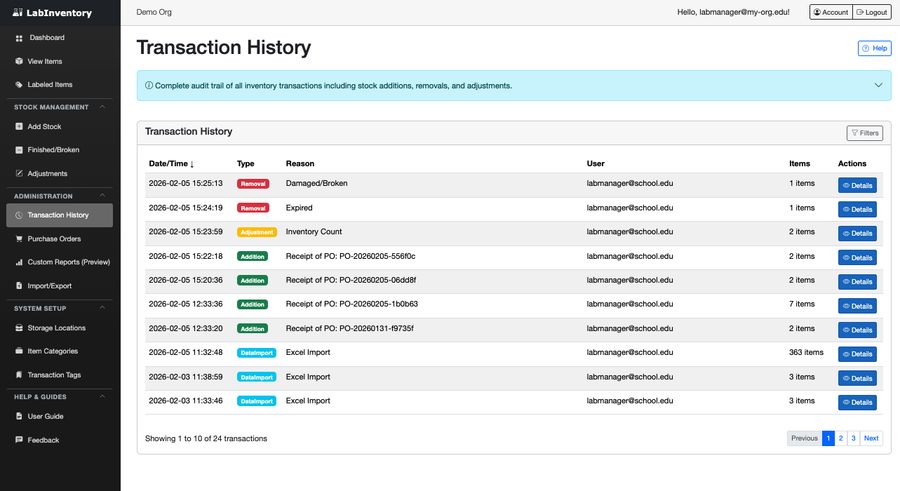Click the Type column header

click(x=246, y=164)
